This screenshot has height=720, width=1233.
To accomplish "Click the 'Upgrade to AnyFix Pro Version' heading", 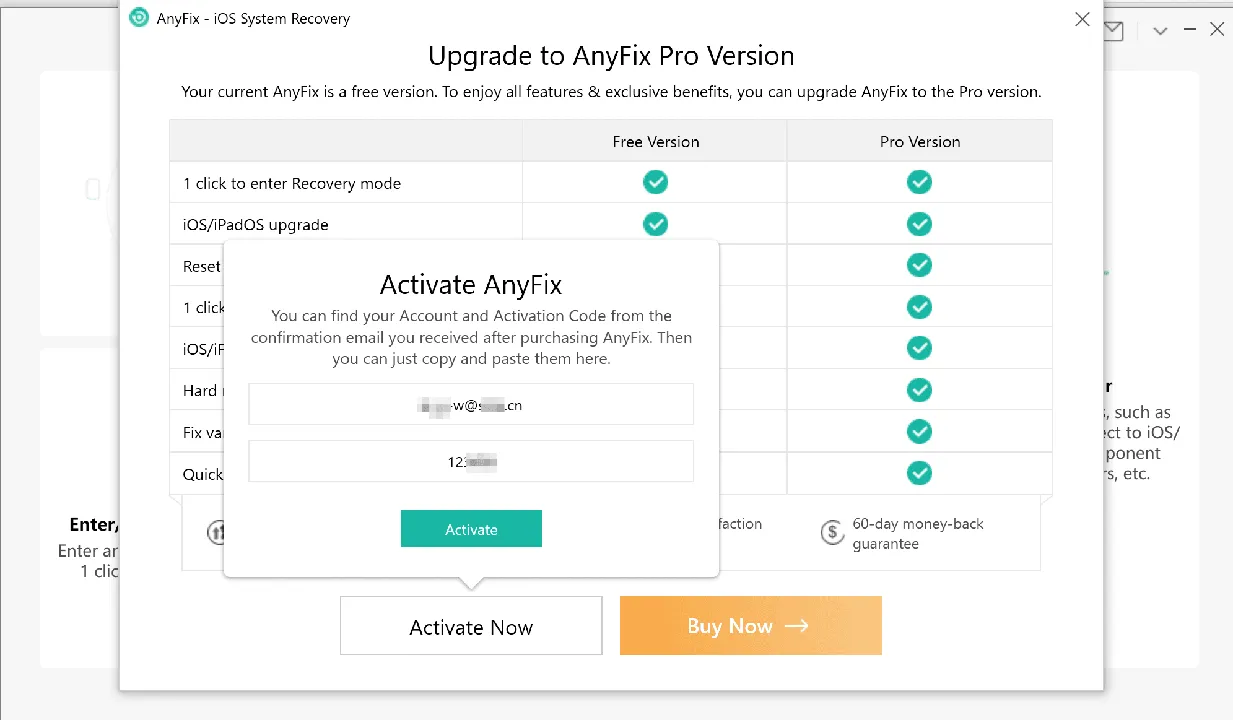I will click(611, 55).
